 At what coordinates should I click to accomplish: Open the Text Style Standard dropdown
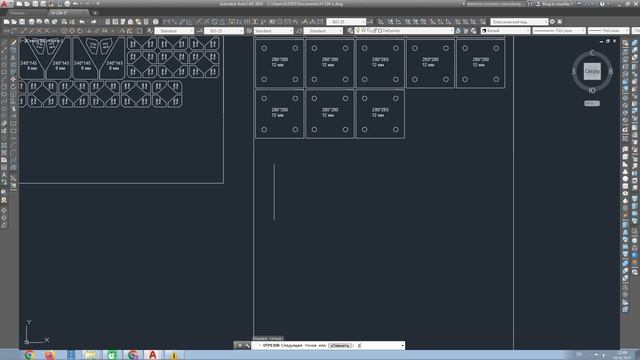tap(174, 31)
